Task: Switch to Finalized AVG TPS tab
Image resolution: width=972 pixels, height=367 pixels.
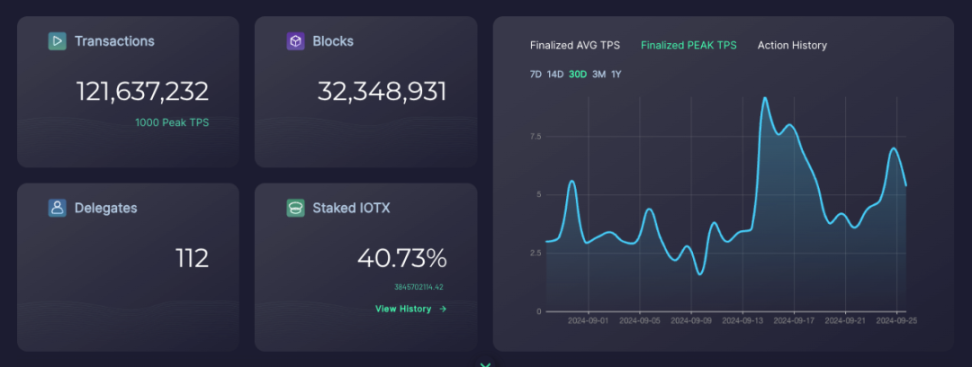Action: pos(575,45)
